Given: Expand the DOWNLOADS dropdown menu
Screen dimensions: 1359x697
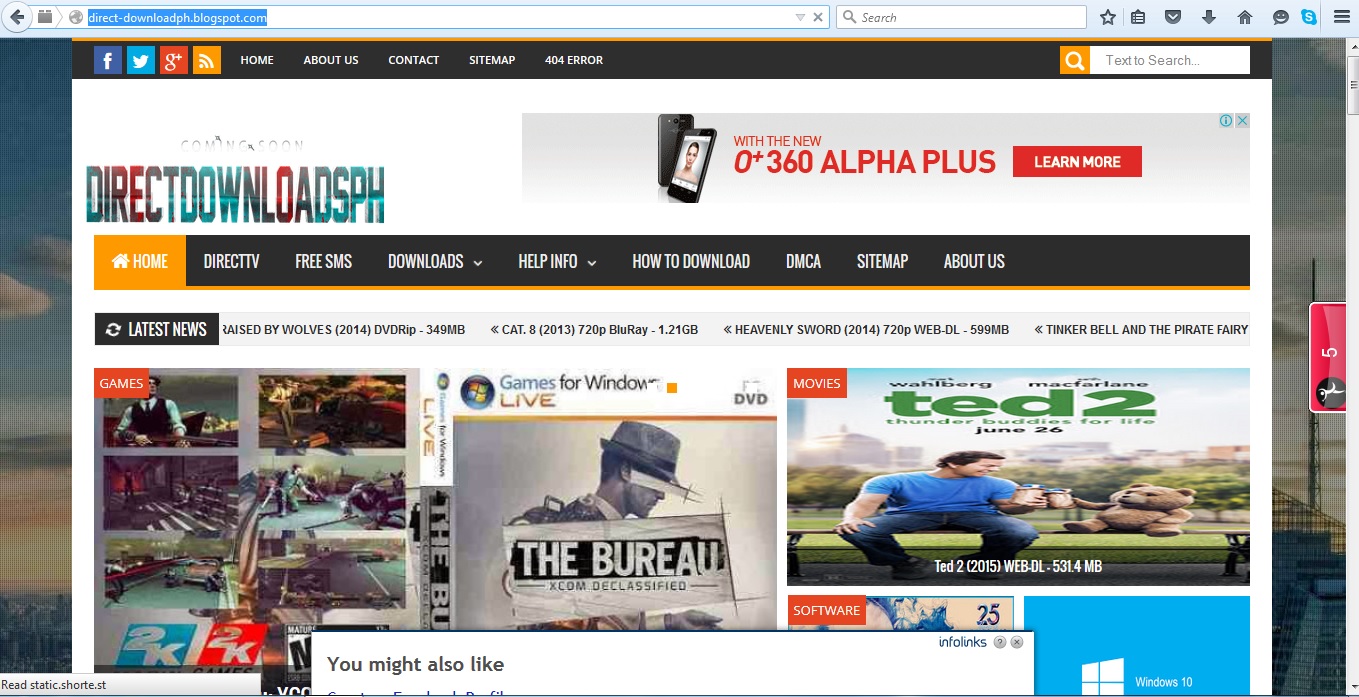Looking at the screenshot, I should (x=435, y=261).
